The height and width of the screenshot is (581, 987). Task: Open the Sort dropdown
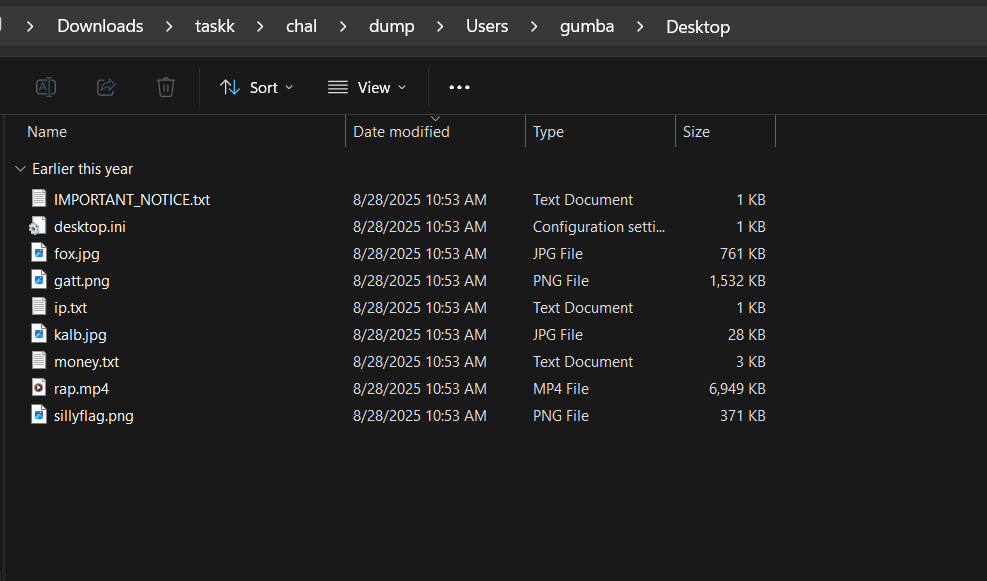256,87
